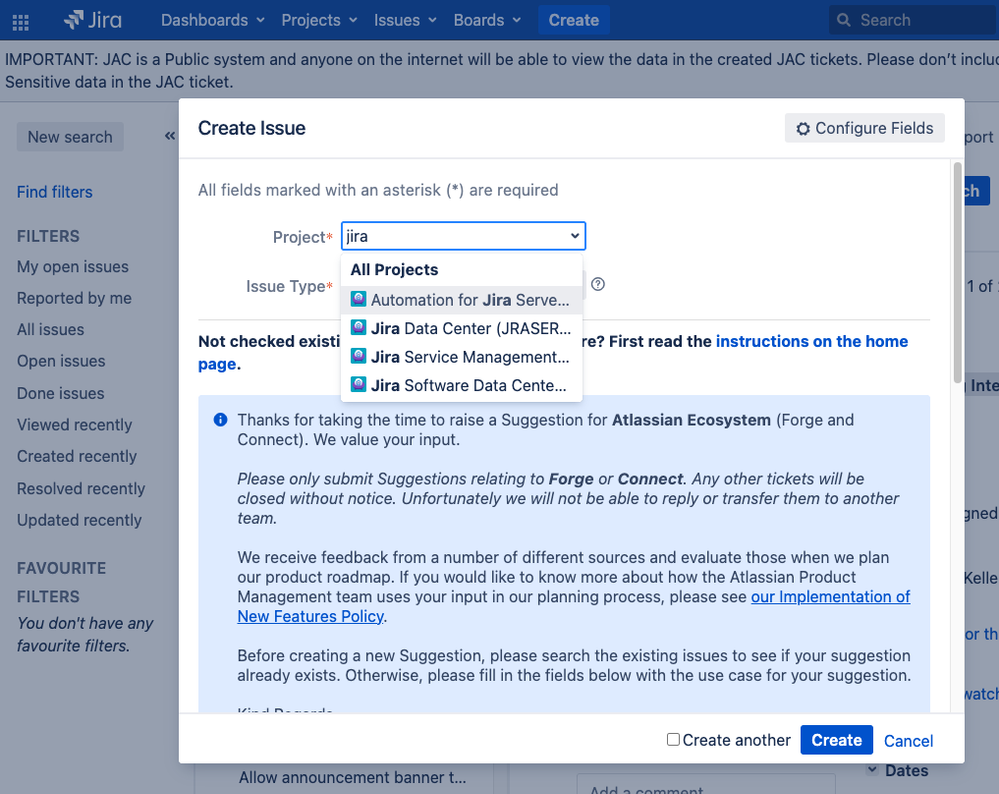The height and width of the screenshot is (794, 999).
Task: Click 'Allow announcement banner t...' issue text
Action: (352, 777)
